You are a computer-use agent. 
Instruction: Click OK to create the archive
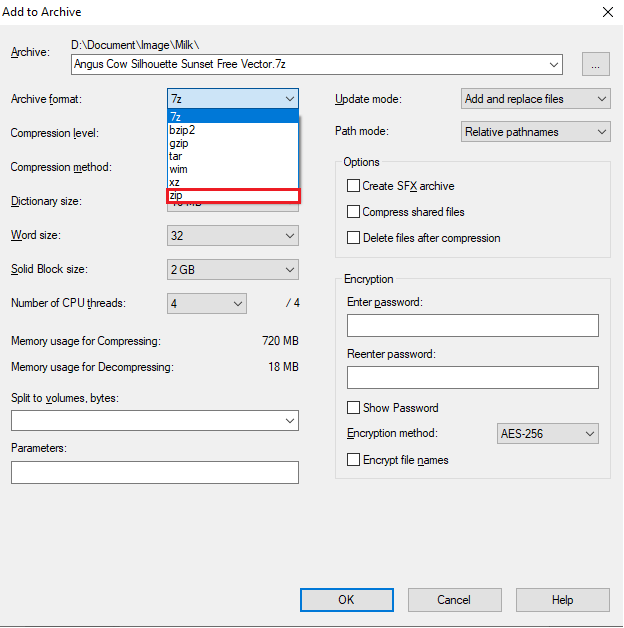pos(346,600)
